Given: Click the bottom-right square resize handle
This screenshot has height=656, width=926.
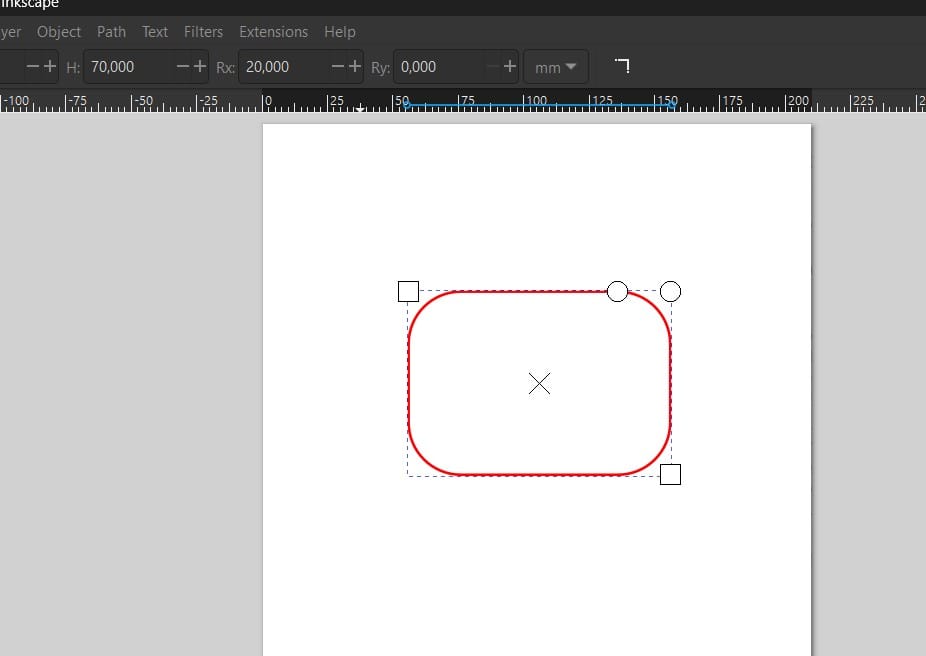Looking at the screenshot, I should coord(670,475).
